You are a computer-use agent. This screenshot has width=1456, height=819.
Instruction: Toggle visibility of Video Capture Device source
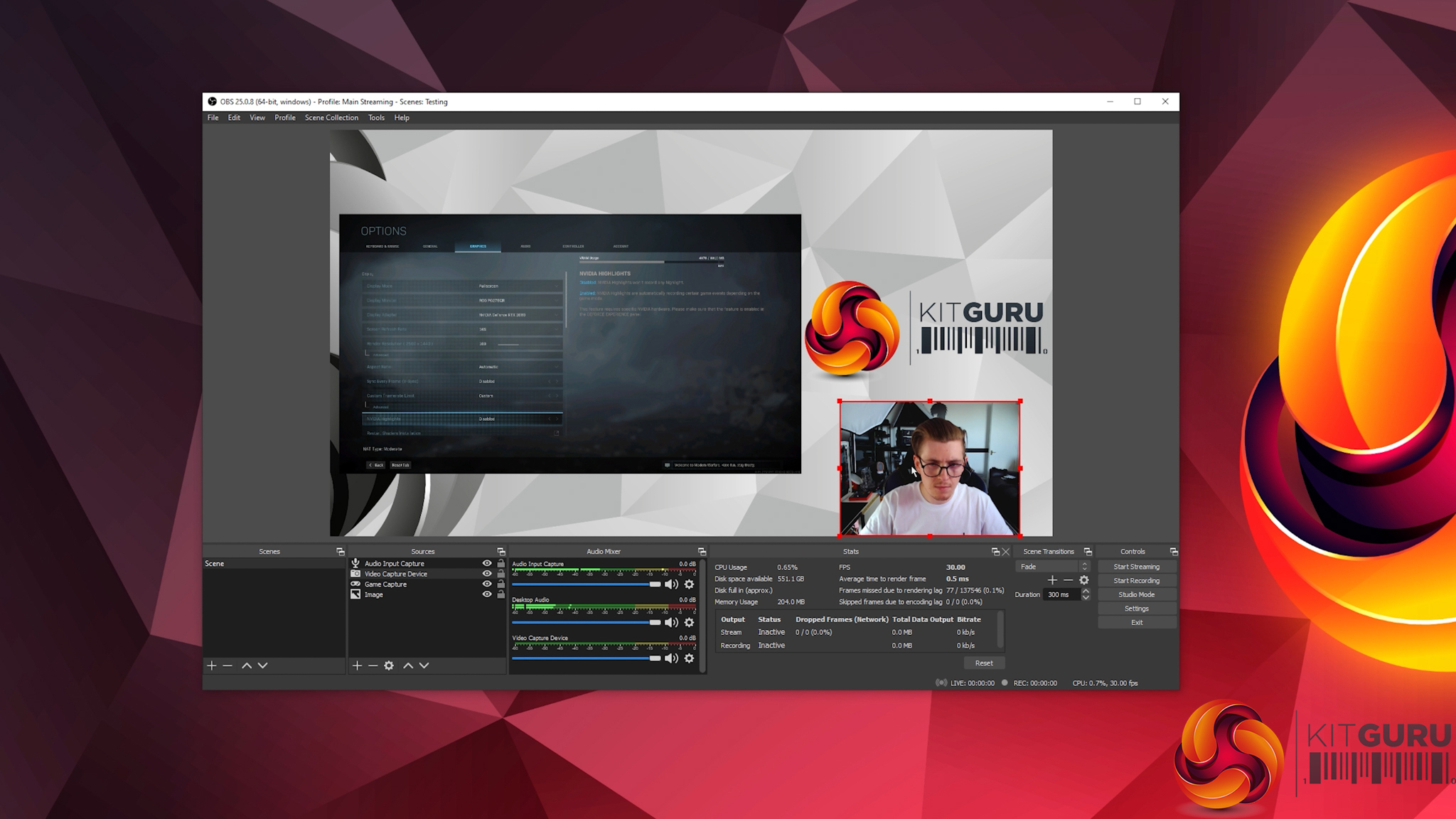[x=487, y=574]
